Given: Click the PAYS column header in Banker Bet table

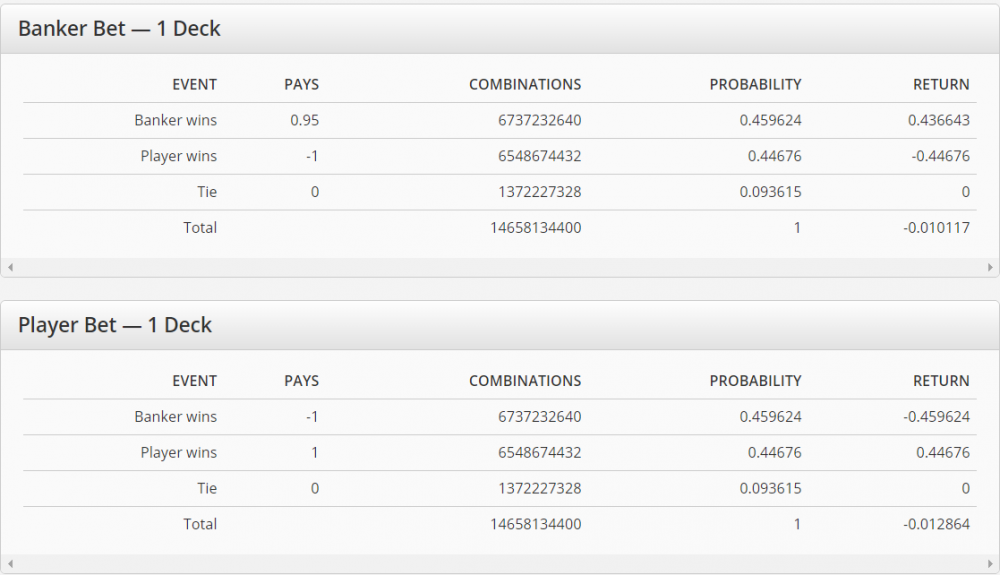Looking at the screenshot, I should point(301,84).
